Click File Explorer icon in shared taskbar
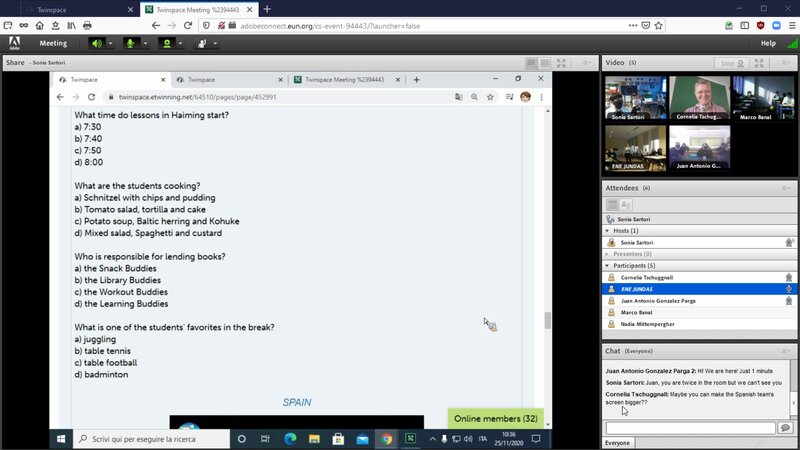The width and height of the screenshot is (800, 450). [314, 439]
